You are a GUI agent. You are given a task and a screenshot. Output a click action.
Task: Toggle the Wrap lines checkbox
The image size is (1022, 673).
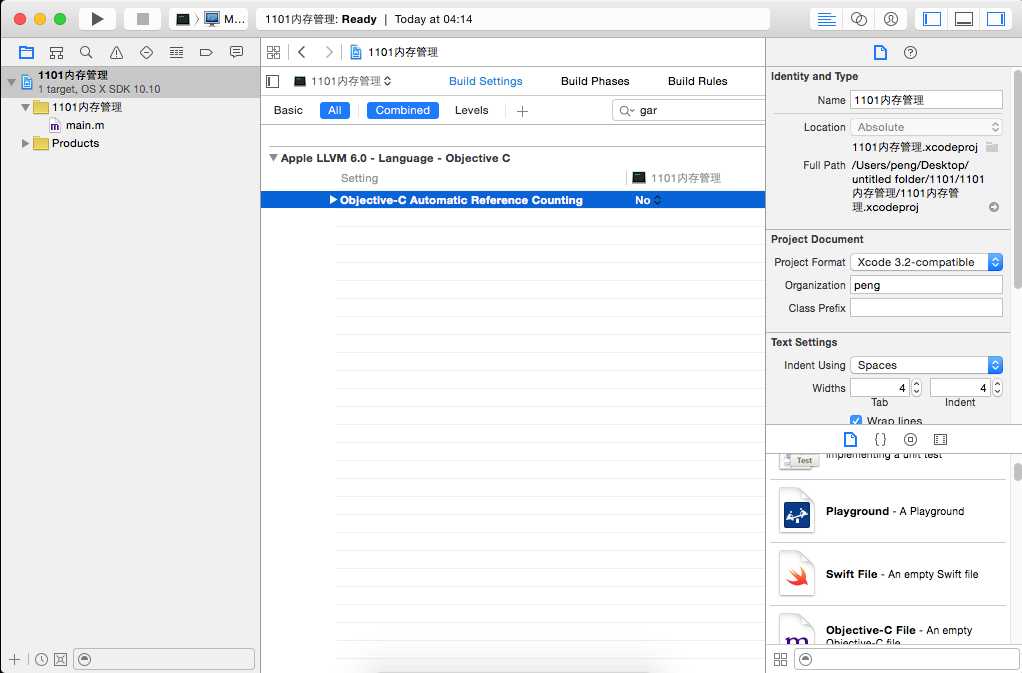tap(856, 420)
